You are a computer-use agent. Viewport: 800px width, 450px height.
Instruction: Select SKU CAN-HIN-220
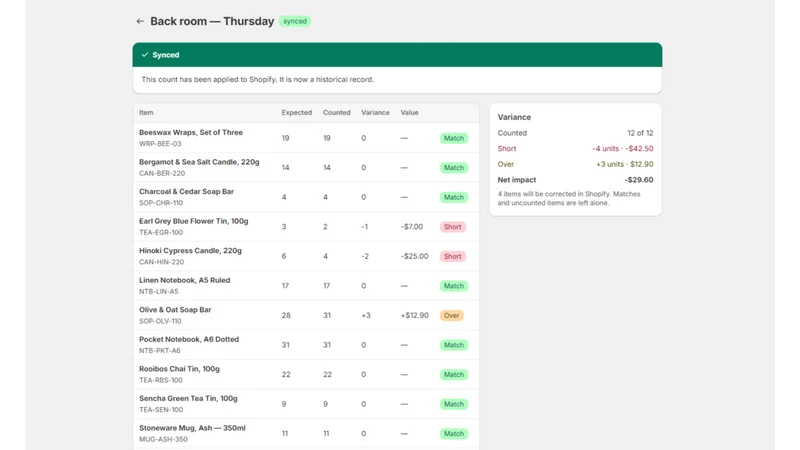point(161,262)
